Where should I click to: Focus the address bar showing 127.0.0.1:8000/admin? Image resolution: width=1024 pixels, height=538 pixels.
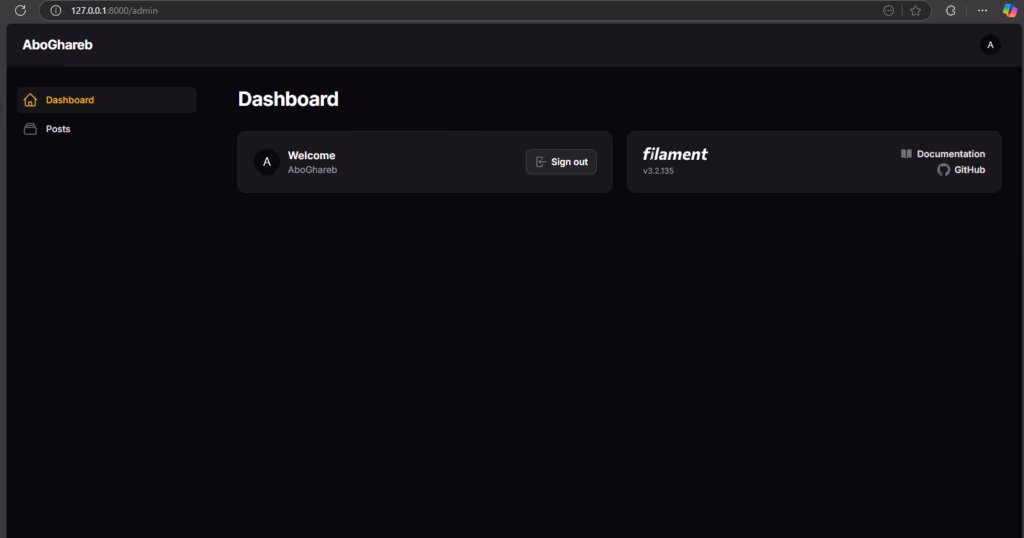[400, 10]
